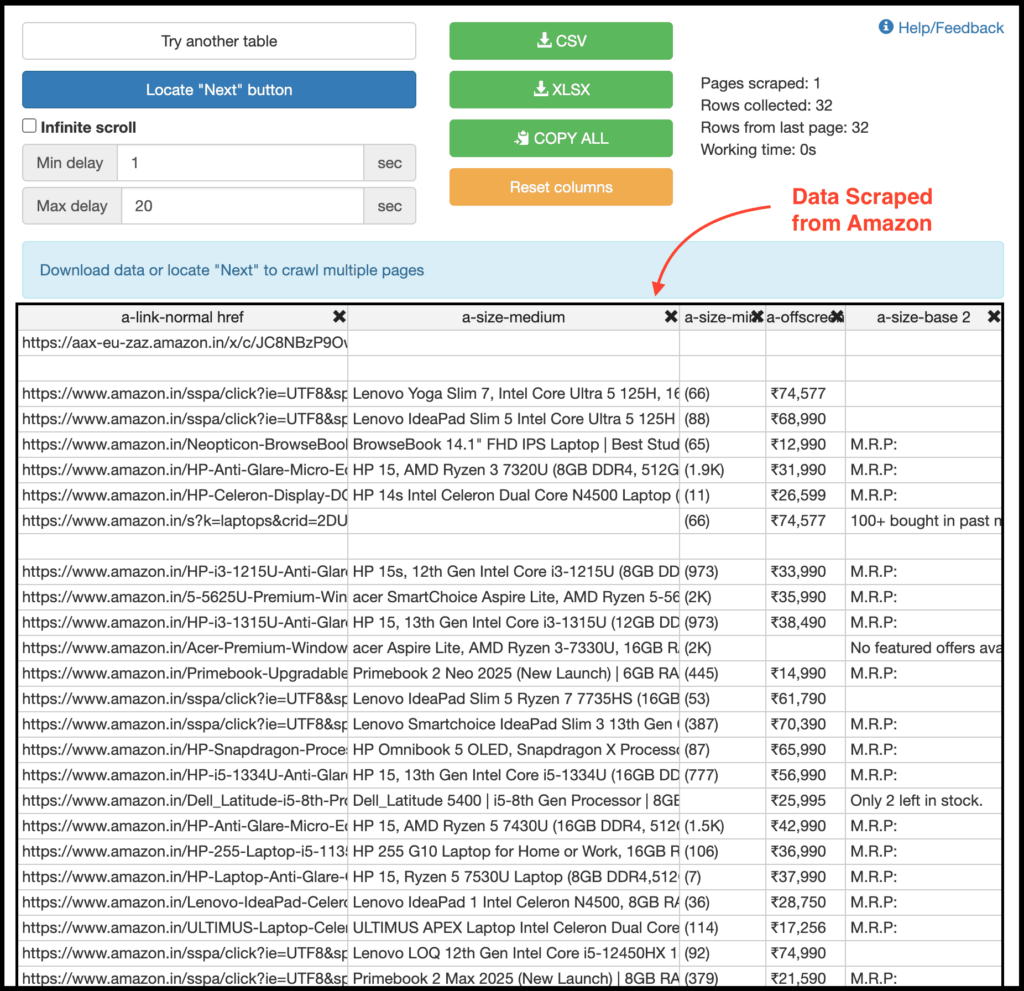Click the clipboard icon on COPY ALL
This screenshot has width=1024, height=991.
(523, 138)
